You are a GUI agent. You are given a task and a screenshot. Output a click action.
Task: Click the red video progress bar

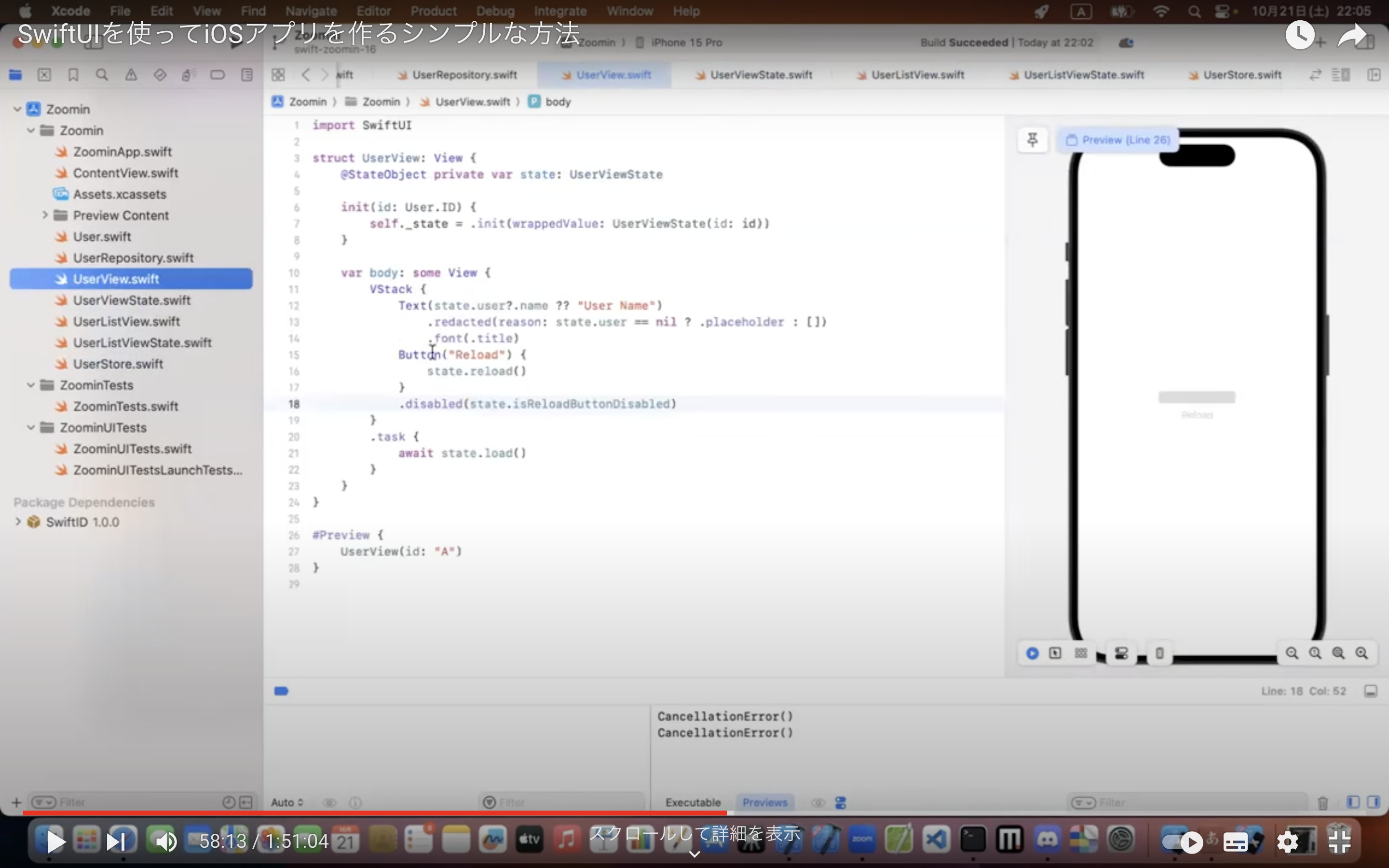(x=373, y=813)
